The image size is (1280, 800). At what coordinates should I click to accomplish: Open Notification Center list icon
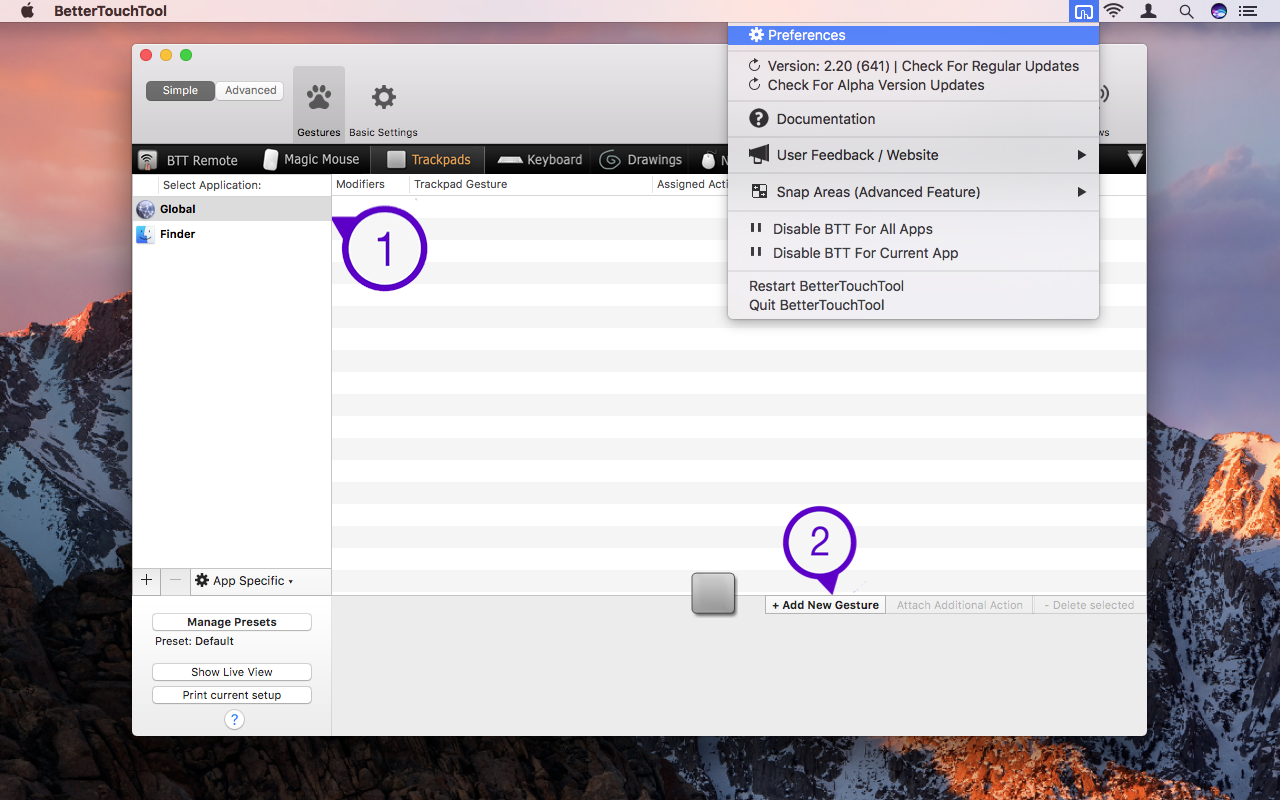tap(1247, 11)
